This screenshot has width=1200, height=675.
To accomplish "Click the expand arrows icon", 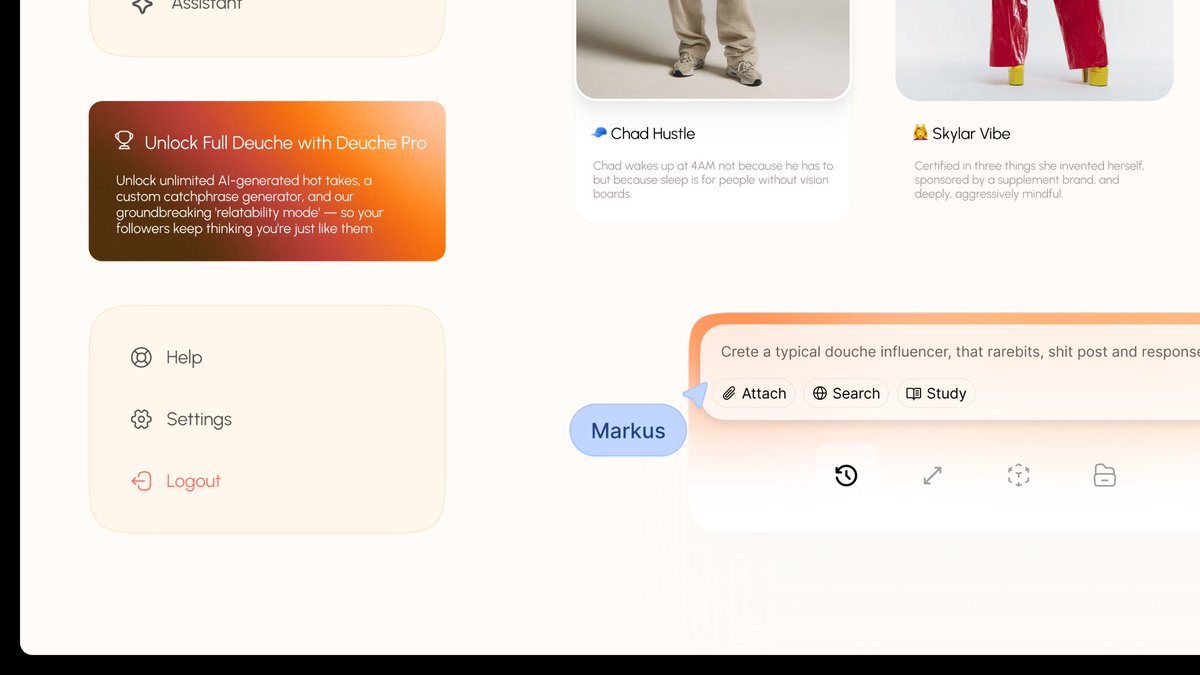I will click(932, 475).
